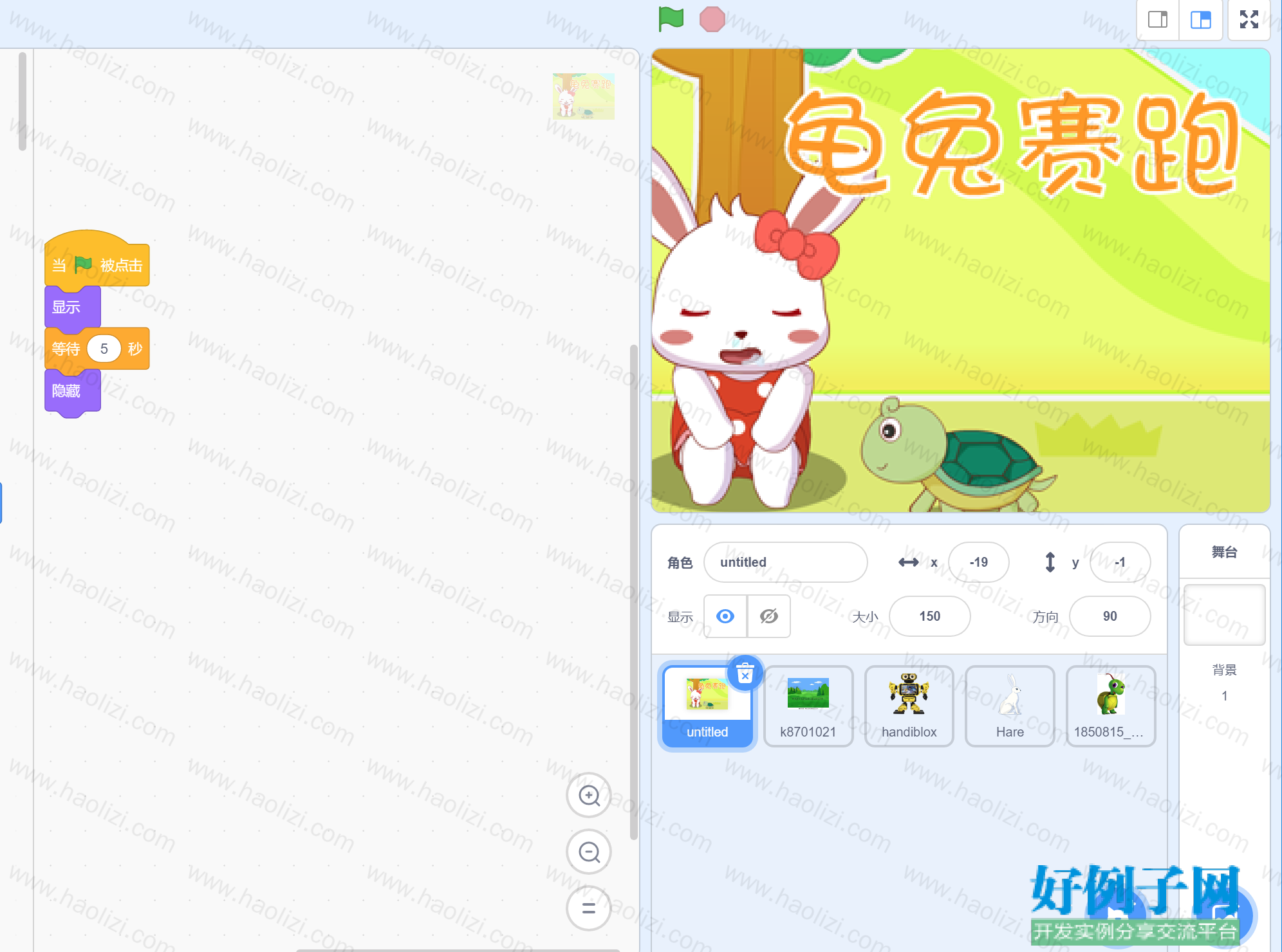Viewport: 1282px width, 952px height.
Task: Select the untitled sprite thumbnail
Action: point(707,706)
